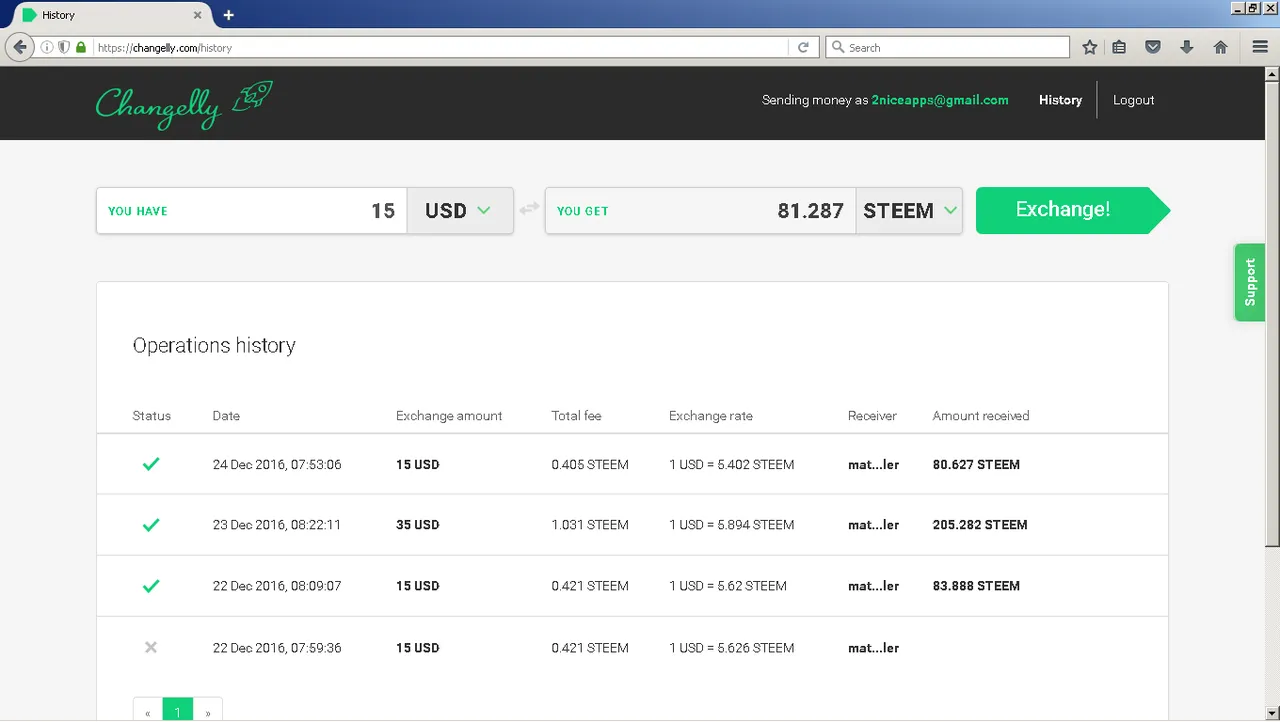Open the STEEM currency dropdown
Screen dimensions: 1280x722
(x=909, y=211)
